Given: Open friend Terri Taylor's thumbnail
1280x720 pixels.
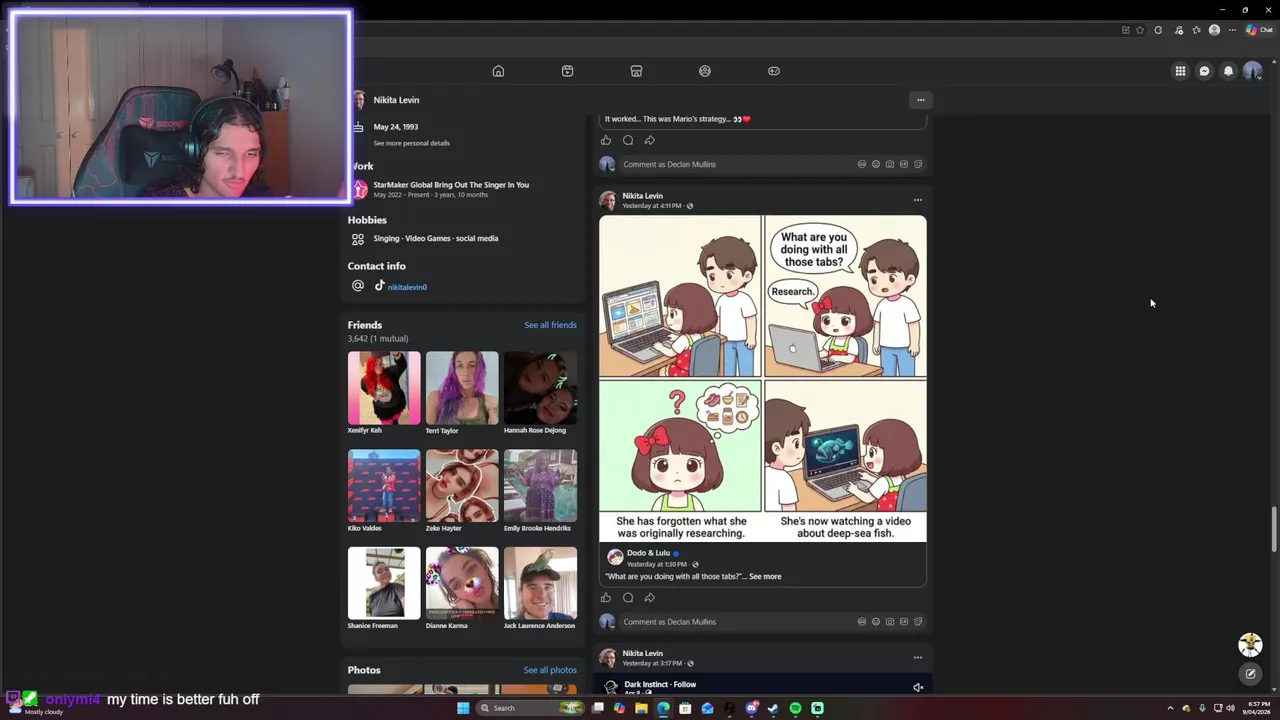Looking at the screenshot, I should [x=462, y=388].
